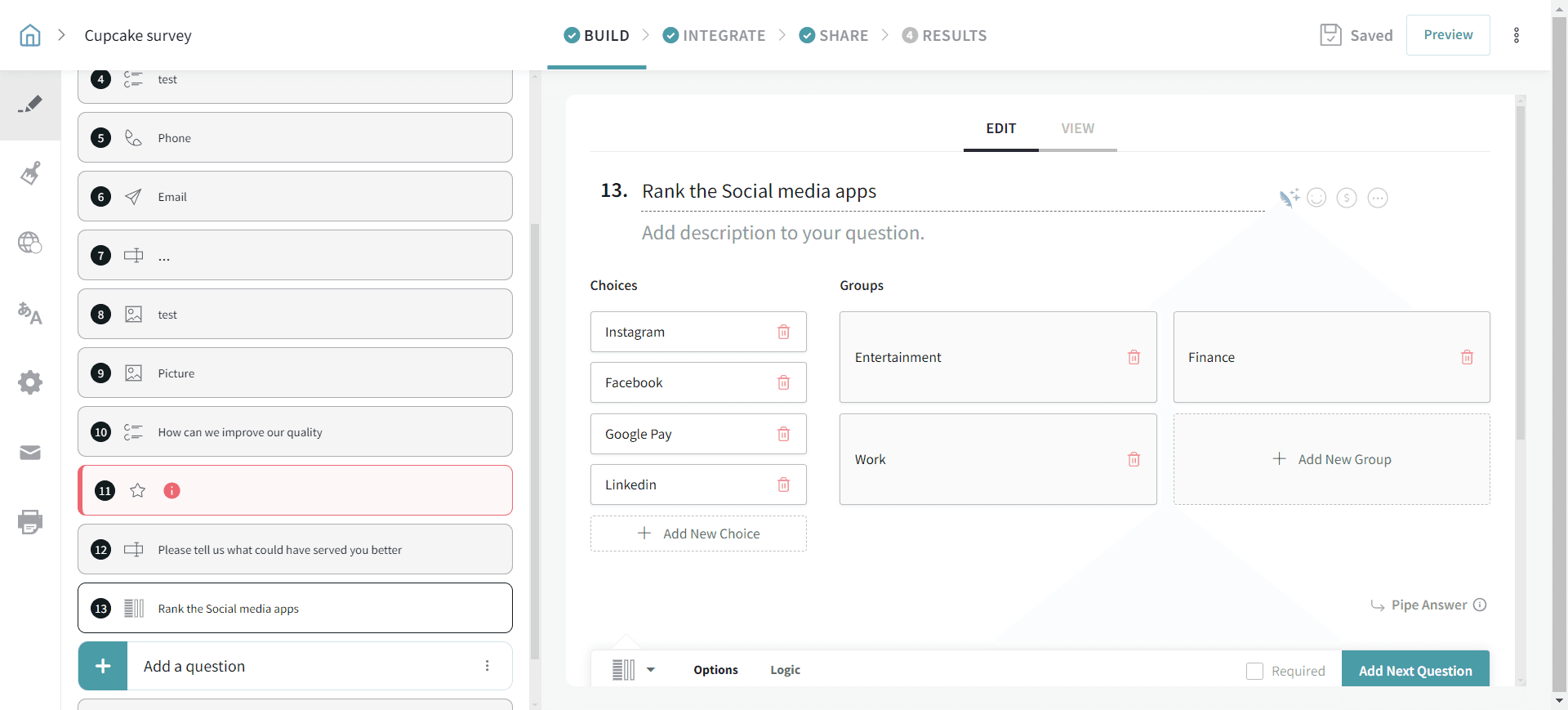
Task: Open the three-dot menu beside Preview
Action: tap(1517, 35)
